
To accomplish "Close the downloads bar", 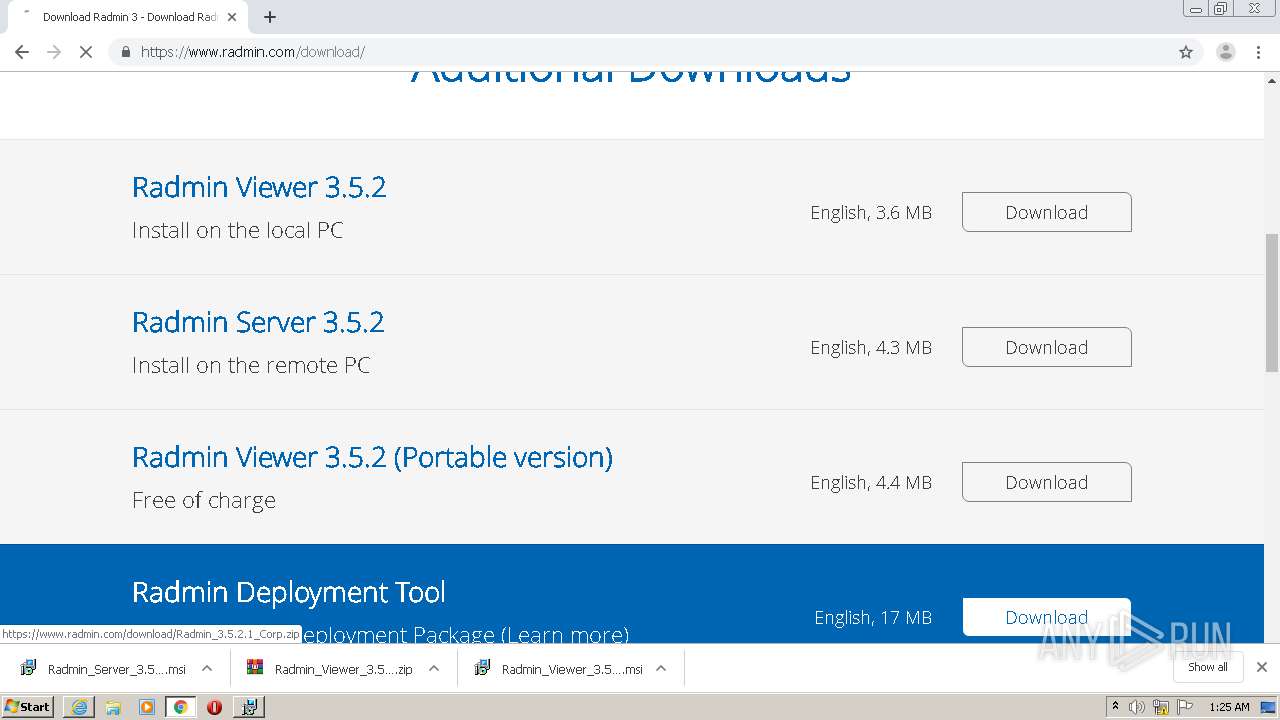I will click(x=1262, y=667).
